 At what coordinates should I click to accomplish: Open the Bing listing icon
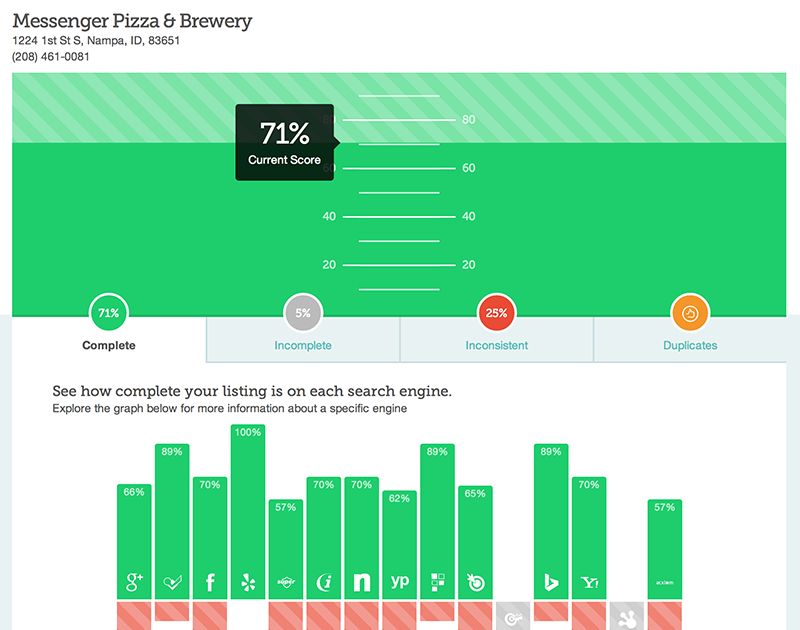click(551, 582)
